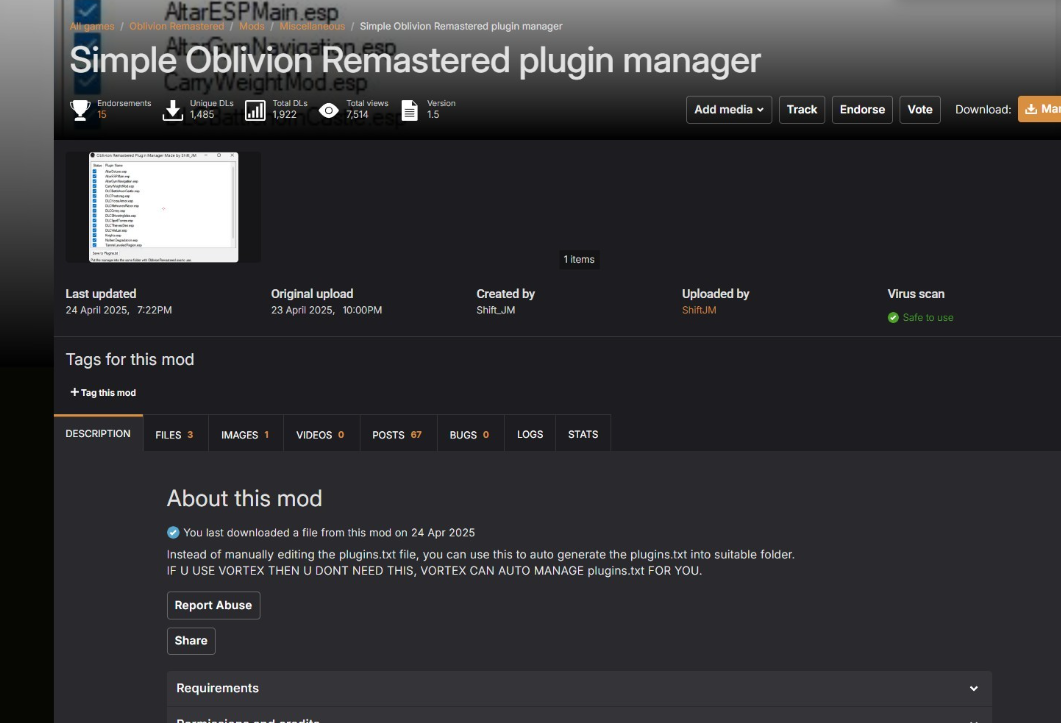
Task: Click the Unique DLs download arrow icon
Action: [173, 110]
